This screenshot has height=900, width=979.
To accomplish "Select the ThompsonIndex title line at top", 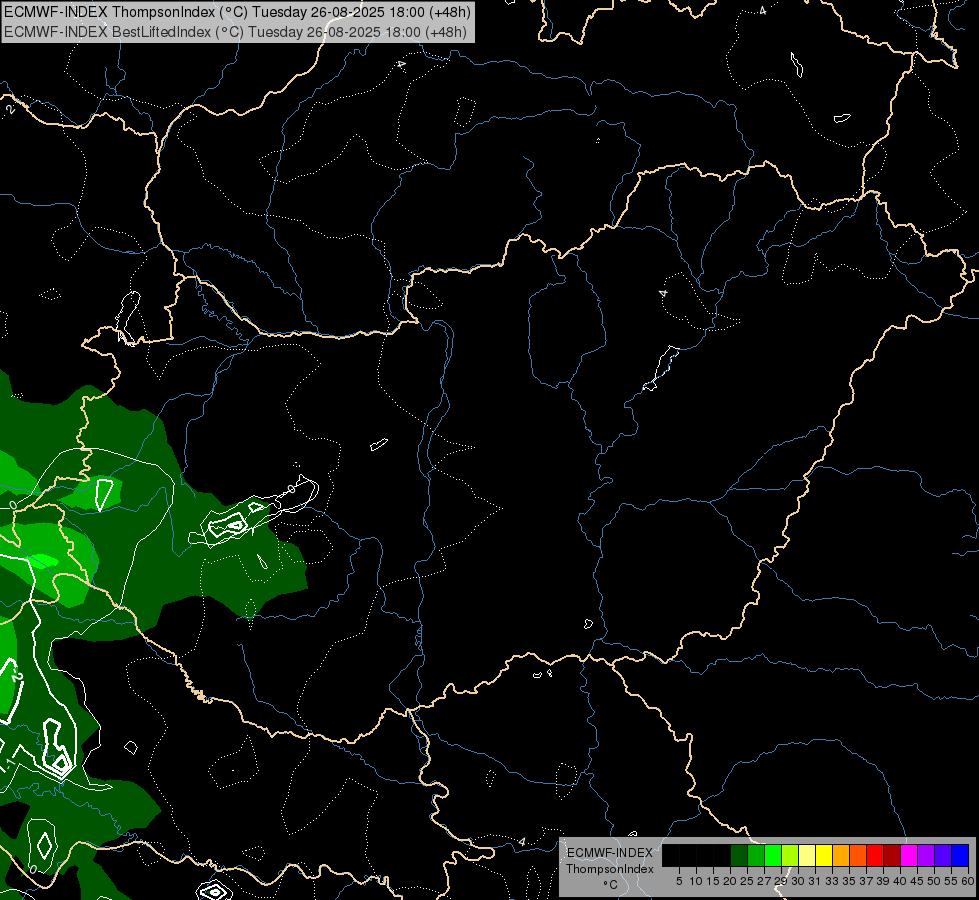I will coord(237,12).
